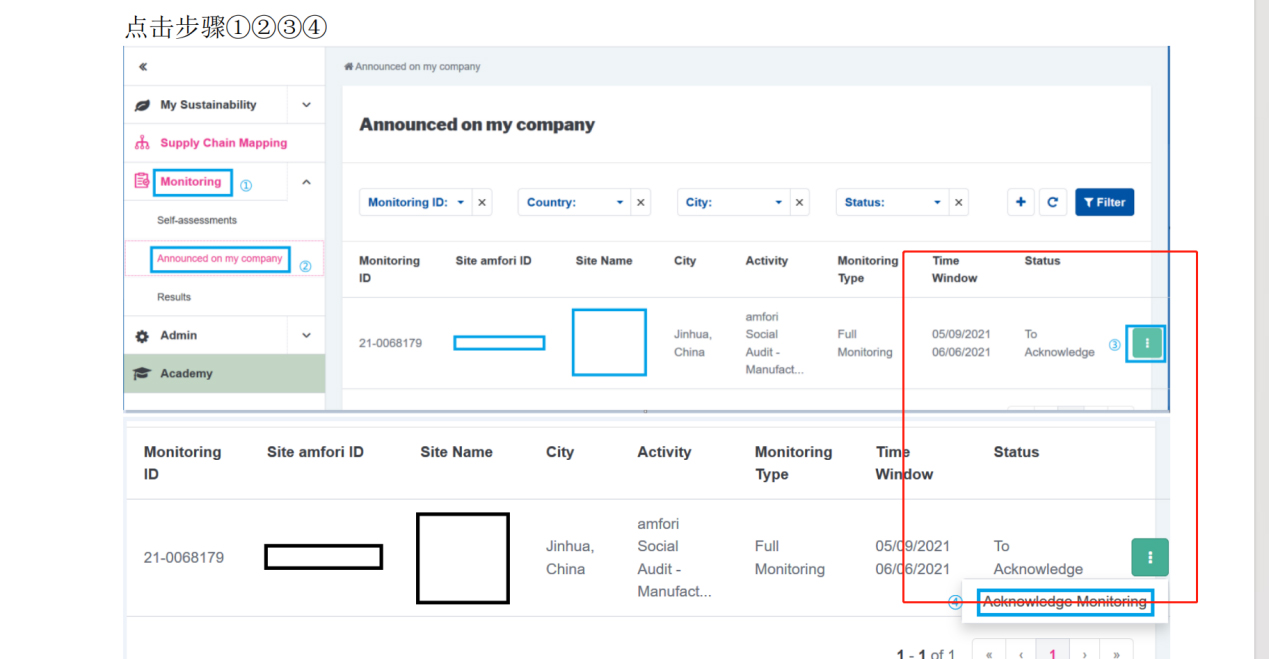Click monitoring ID 21-0068179 in the upper table
Viewport: 1269px width, 659px height.
click(390, 343)
